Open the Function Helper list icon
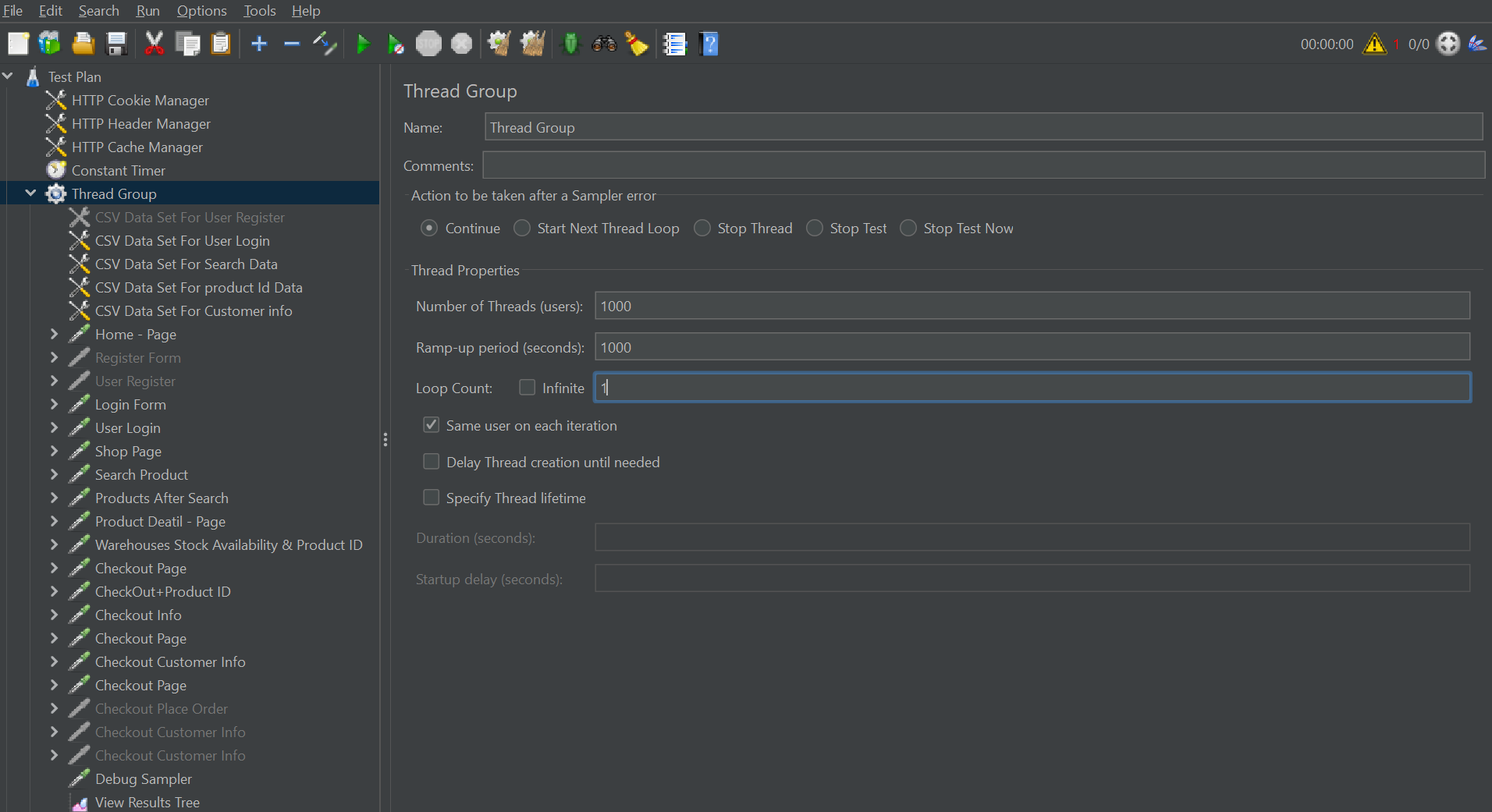Image resolution: width=1492 pixels, height=812 pixels. (x=675, y=44)
